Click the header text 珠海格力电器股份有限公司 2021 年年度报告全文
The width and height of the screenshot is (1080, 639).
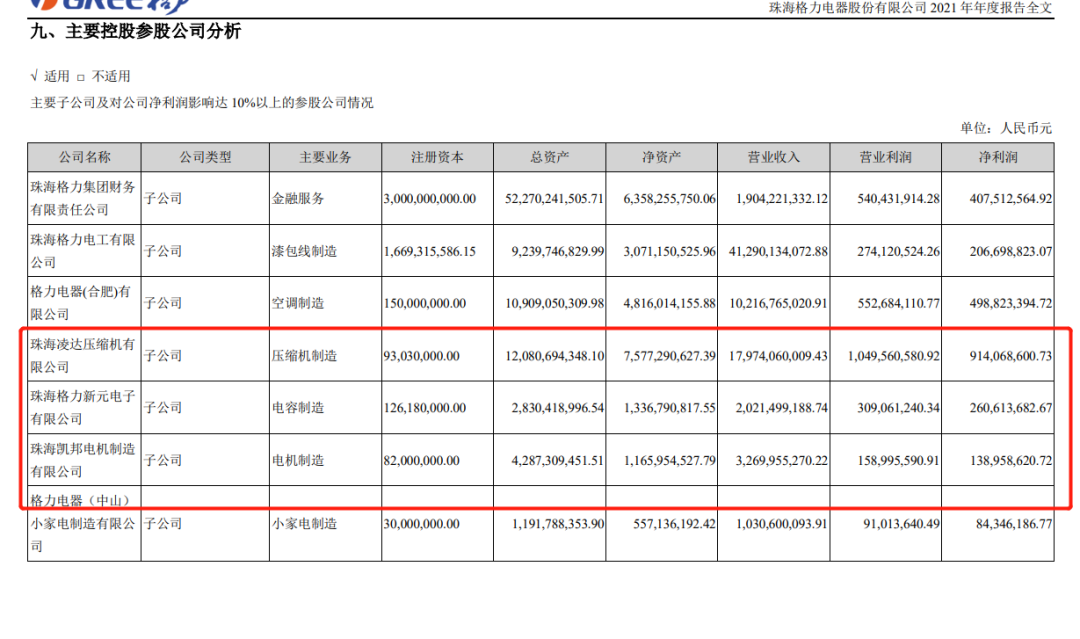point(911,8)
